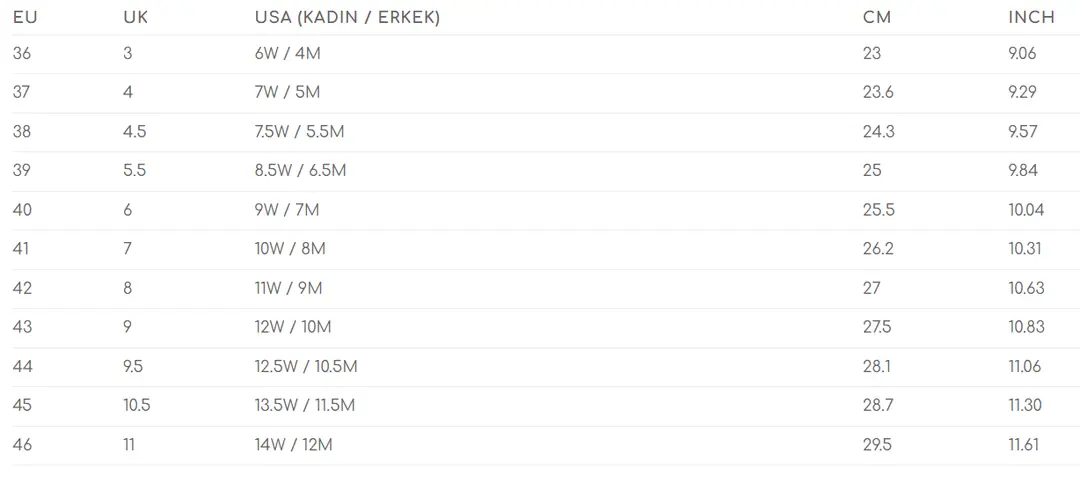Click the 12.5W / 10.5M cell
The image size is (1080, 484).
[x=306, y=366]
